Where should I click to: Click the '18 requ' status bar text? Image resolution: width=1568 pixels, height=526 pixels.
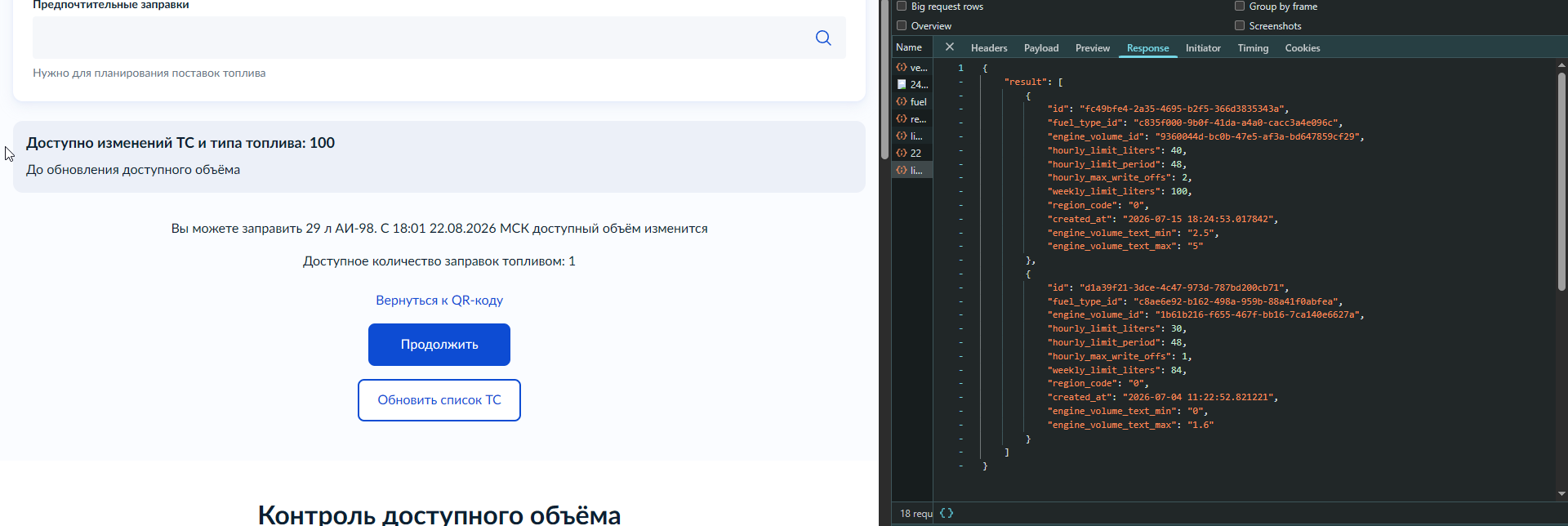click(915, 514)
